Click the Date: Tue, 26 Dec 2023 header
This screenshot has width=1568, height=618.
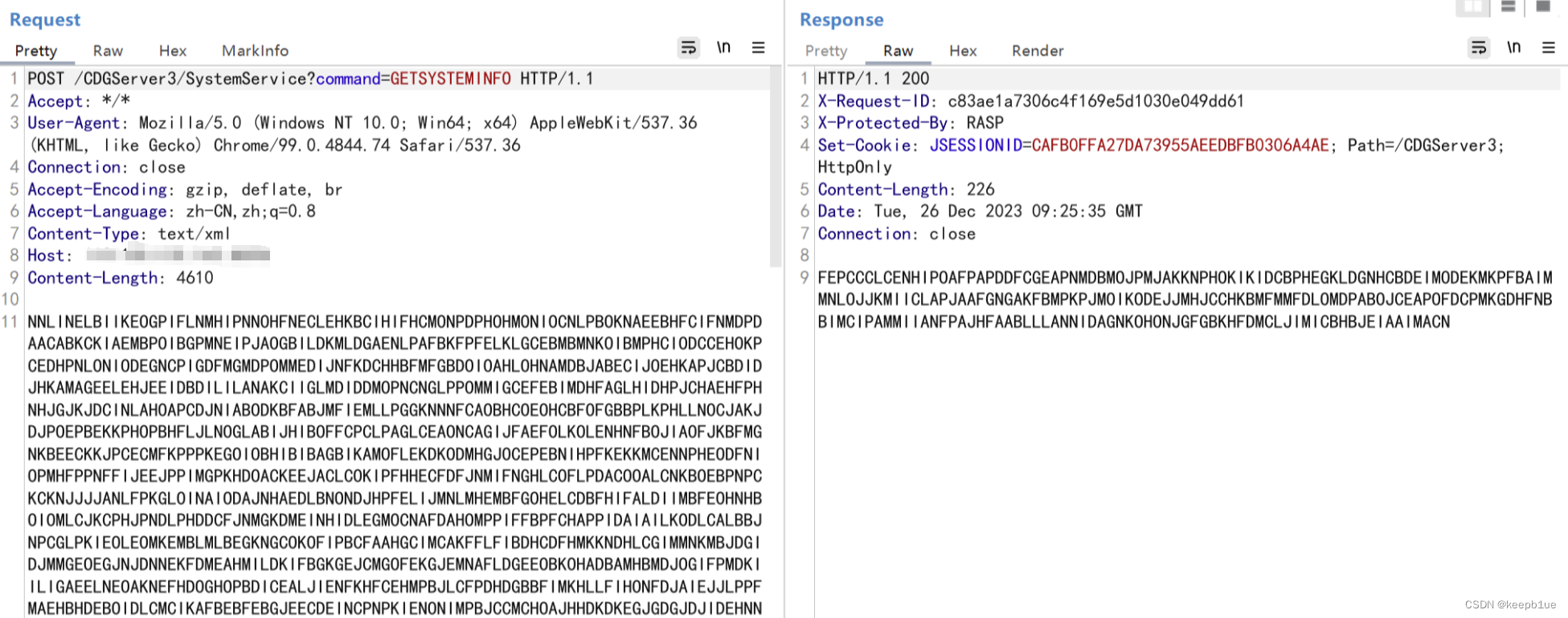[981, 211]
